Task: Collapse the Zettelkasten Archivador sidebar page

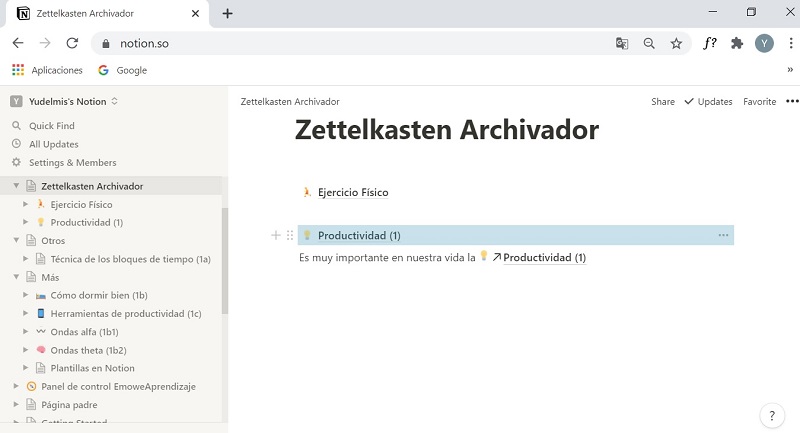Action: point(16,186)
